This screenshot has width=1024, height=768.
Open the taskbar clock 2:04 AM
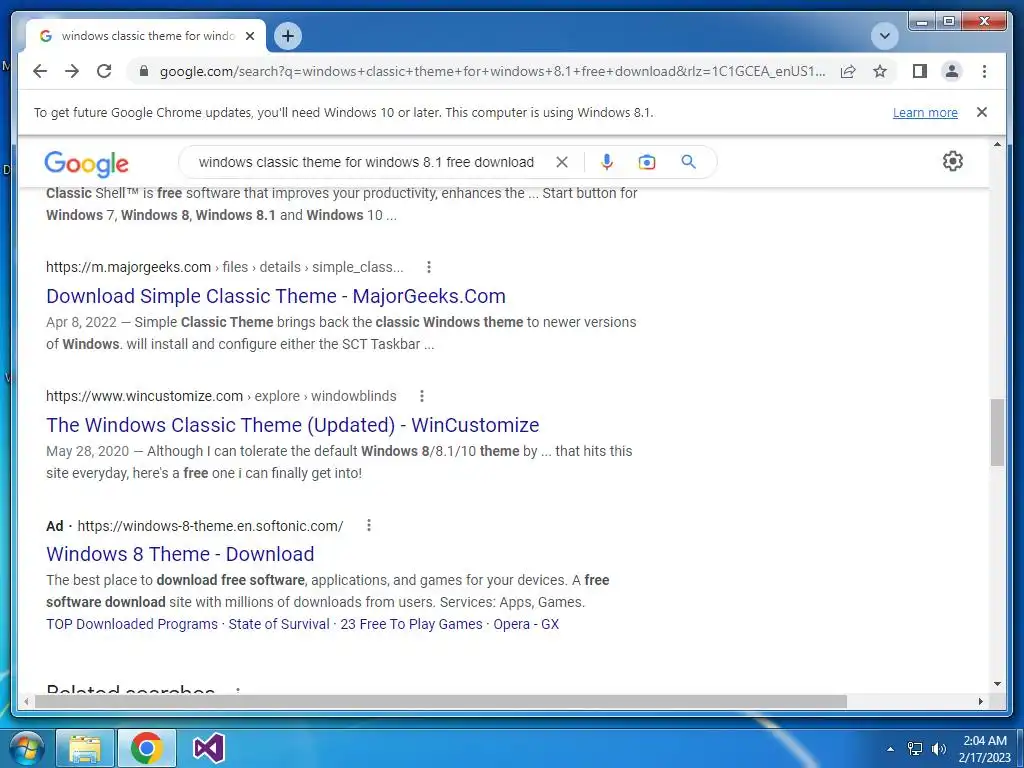pyautogui.click(x=985, y=749)
